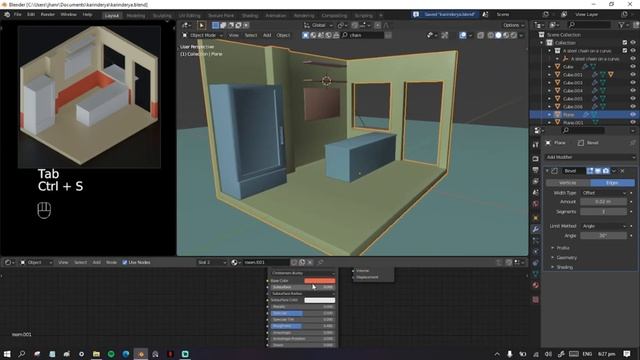640x360 pixels.
Task: Click the Bevel Amount value field
Action: 603,202
